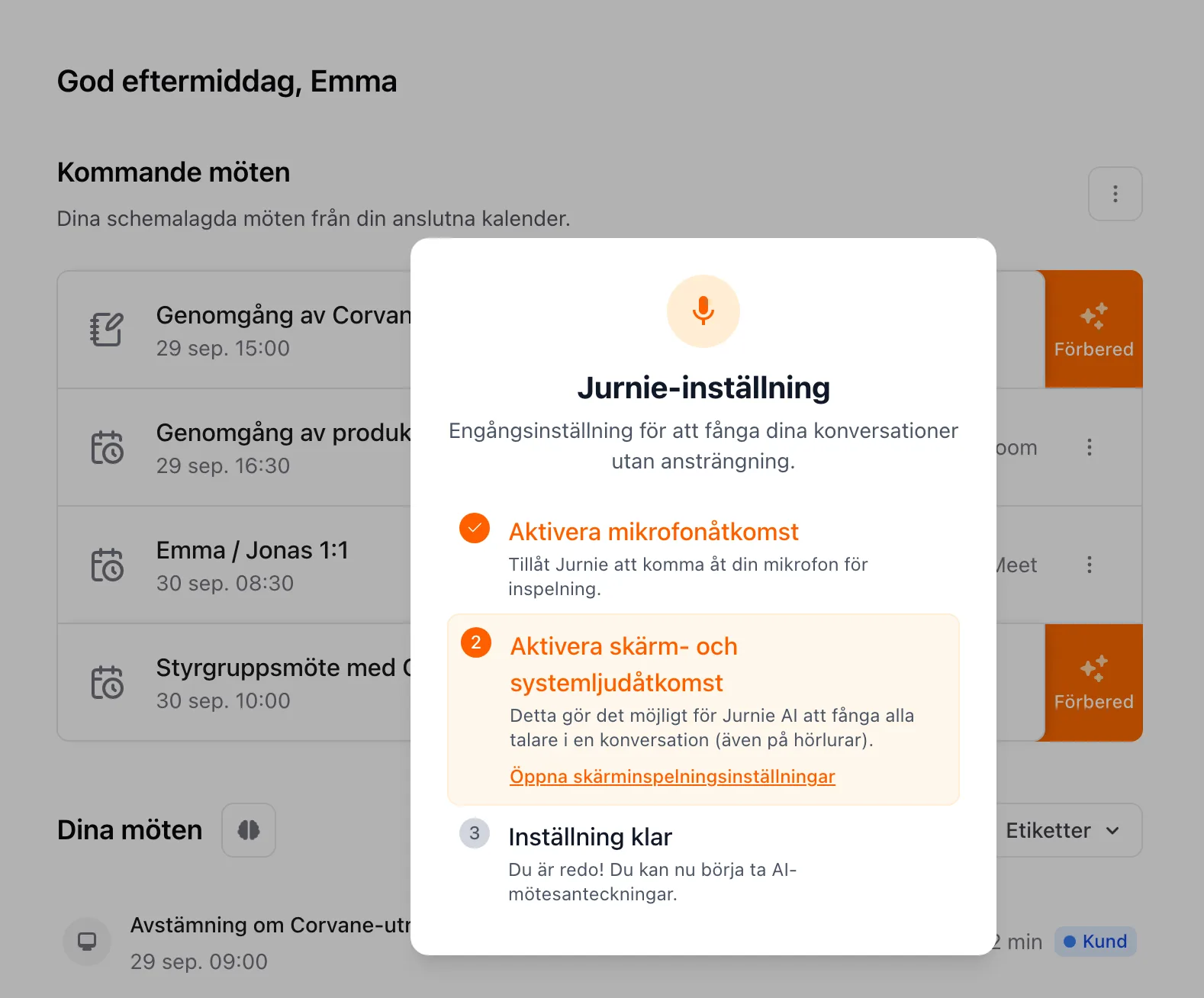Click the Inställning klar step title
This screenshot has width=1204, height=998.
591,837
